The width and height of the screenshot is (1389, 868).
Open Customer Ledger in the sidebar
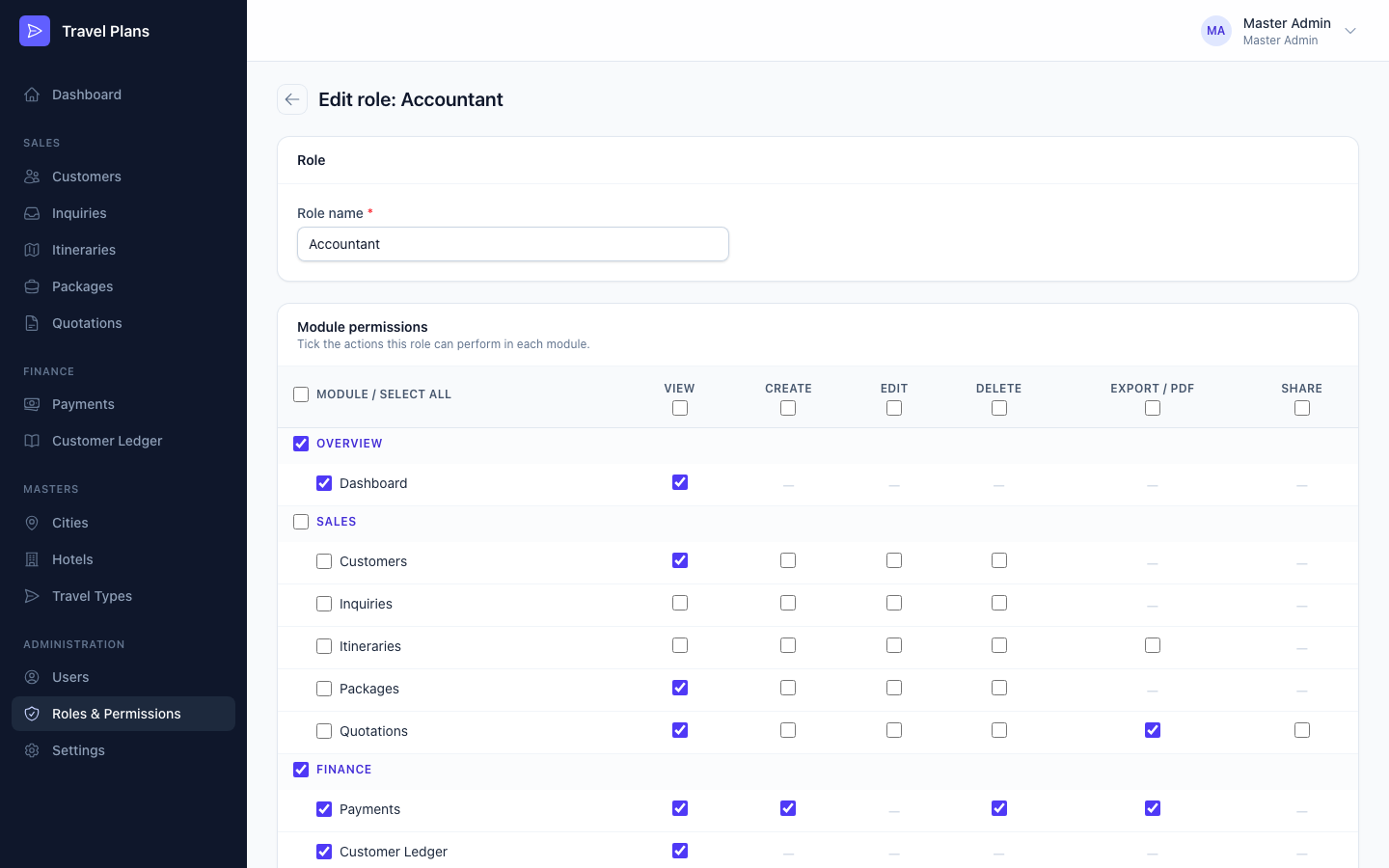coord(123,441)
